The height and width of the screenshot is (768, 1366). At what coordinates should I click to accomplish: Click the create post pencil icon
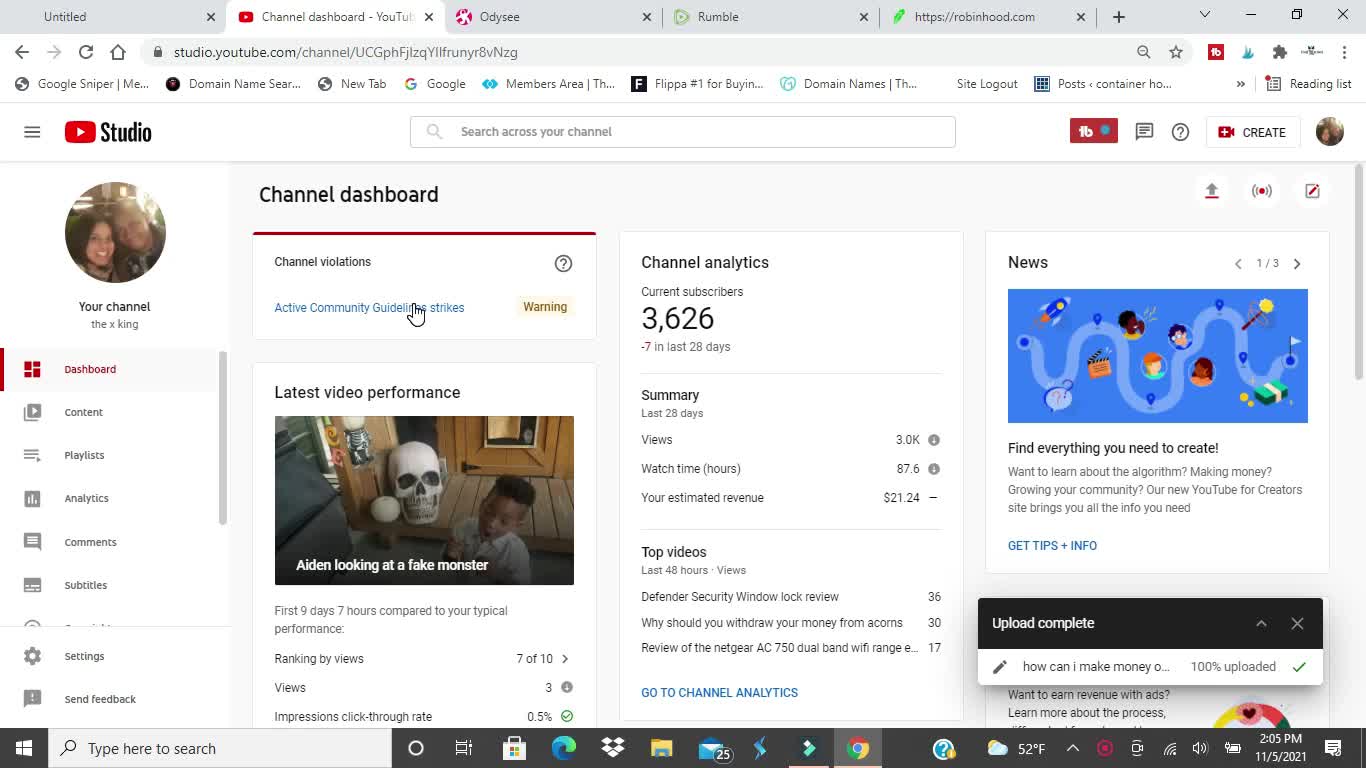coord(1312,191)
